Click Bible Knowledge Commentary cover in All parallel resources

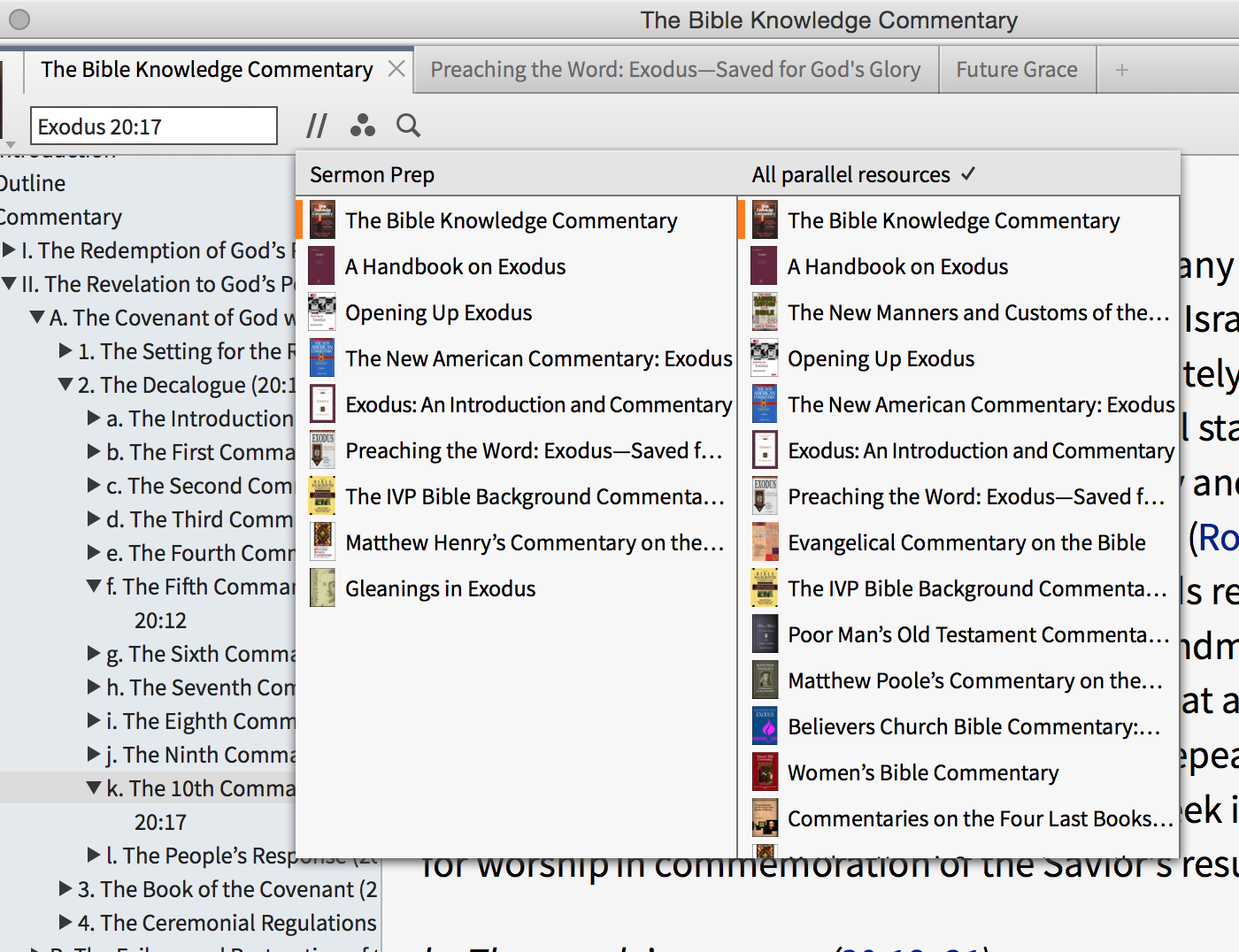(765, 220)
